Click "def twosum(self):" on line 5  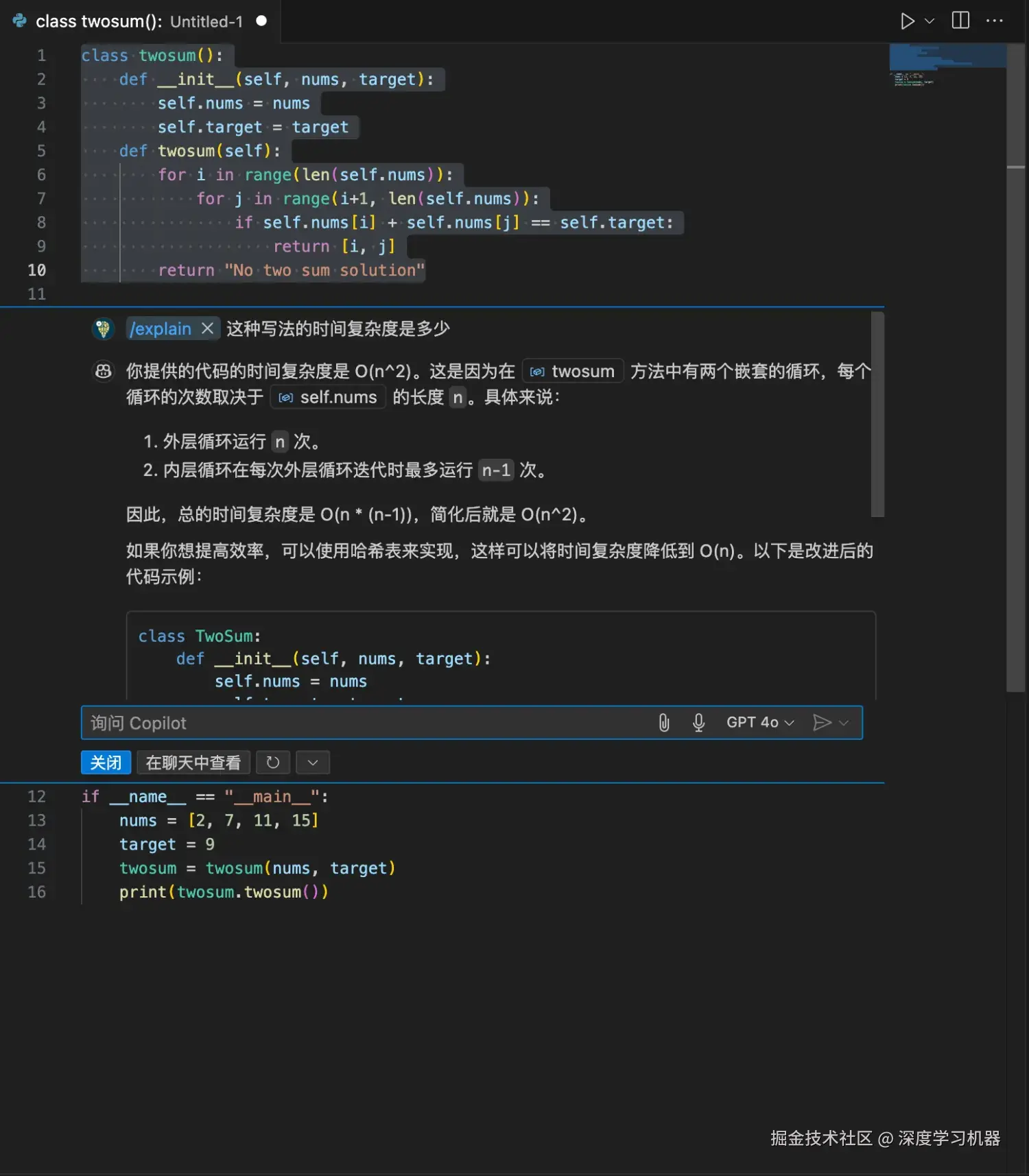(x=200, y=151)
